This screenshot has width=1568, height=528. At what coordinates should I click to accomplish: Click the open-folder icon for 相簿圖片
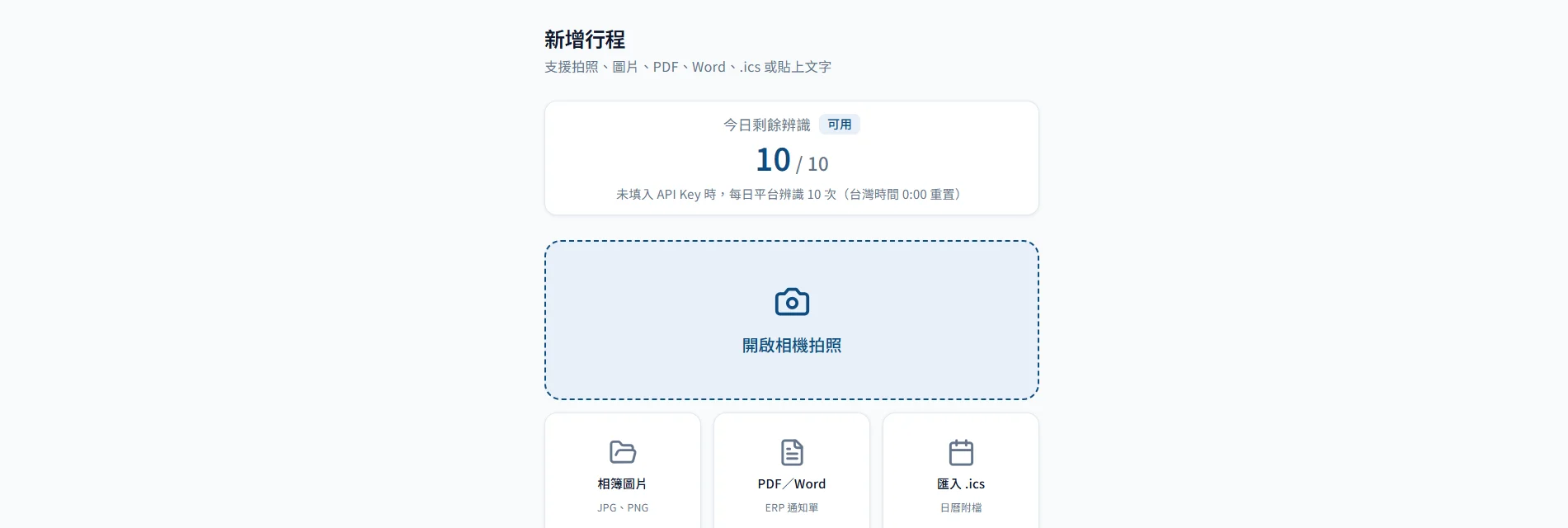[x=623, y=452]
